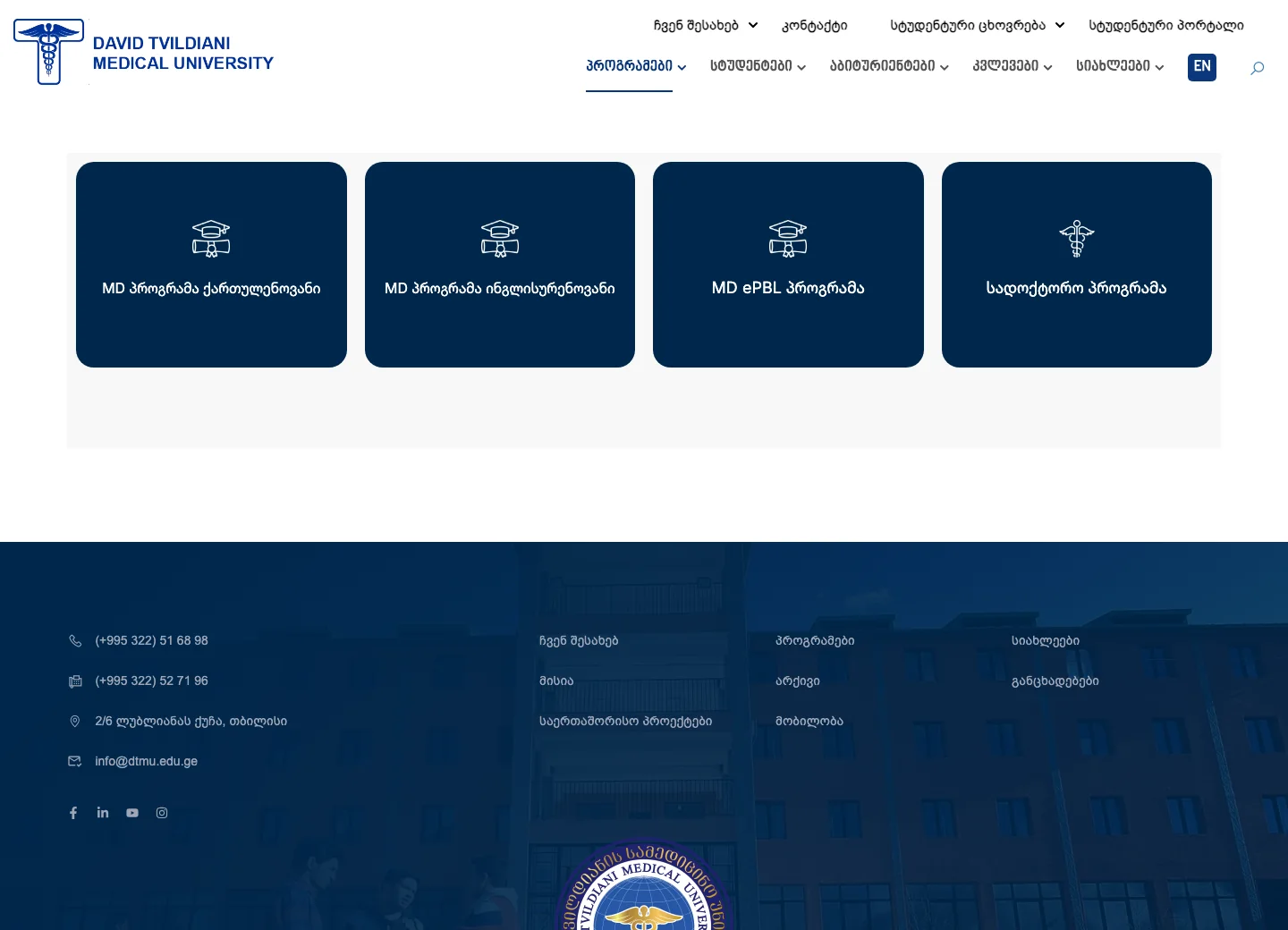Open the search magnifier icon
1288x930 pixels.
pos(1257,68)
